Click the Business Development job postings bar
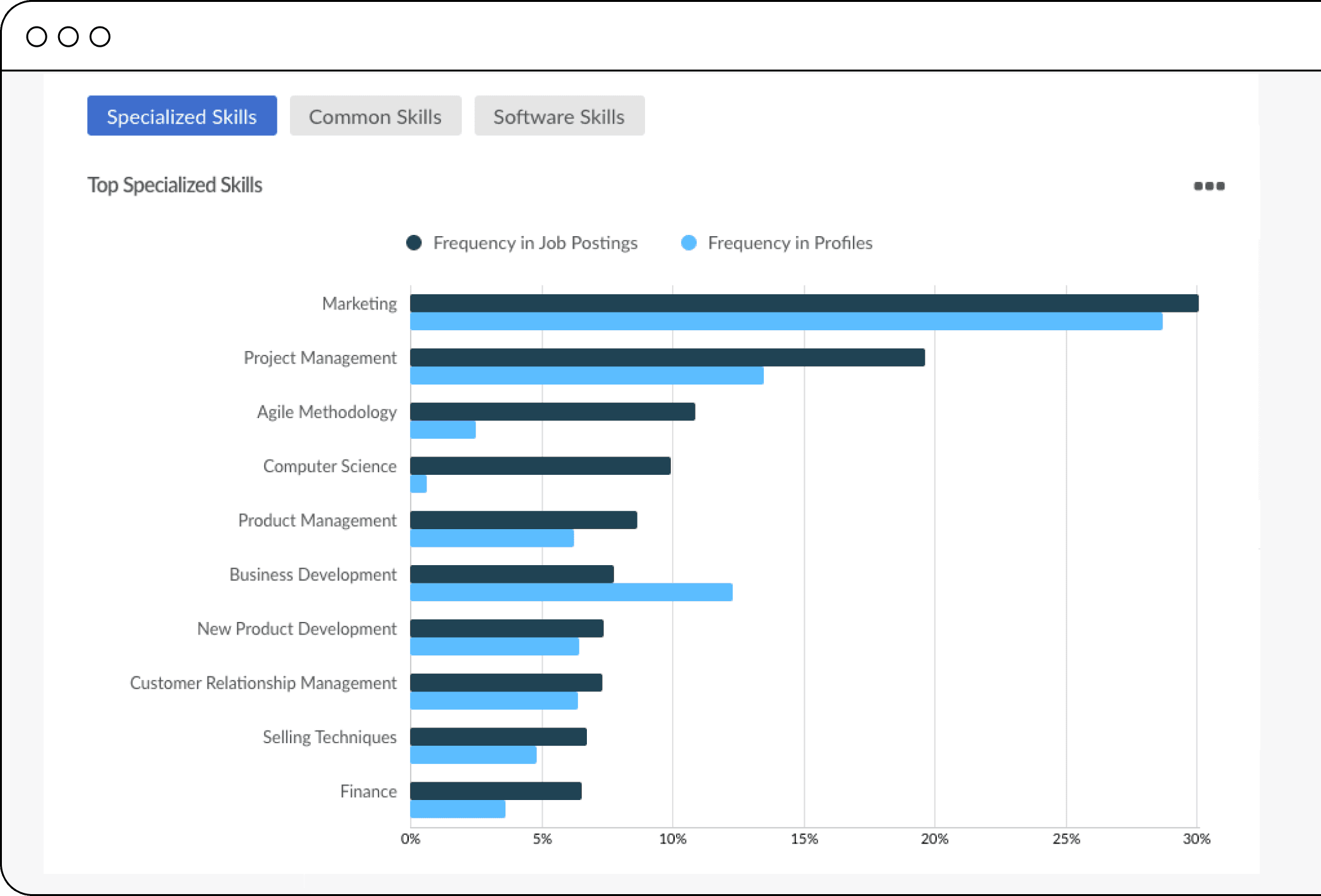This screenshot has width=1321, height=896. (512, 574)
